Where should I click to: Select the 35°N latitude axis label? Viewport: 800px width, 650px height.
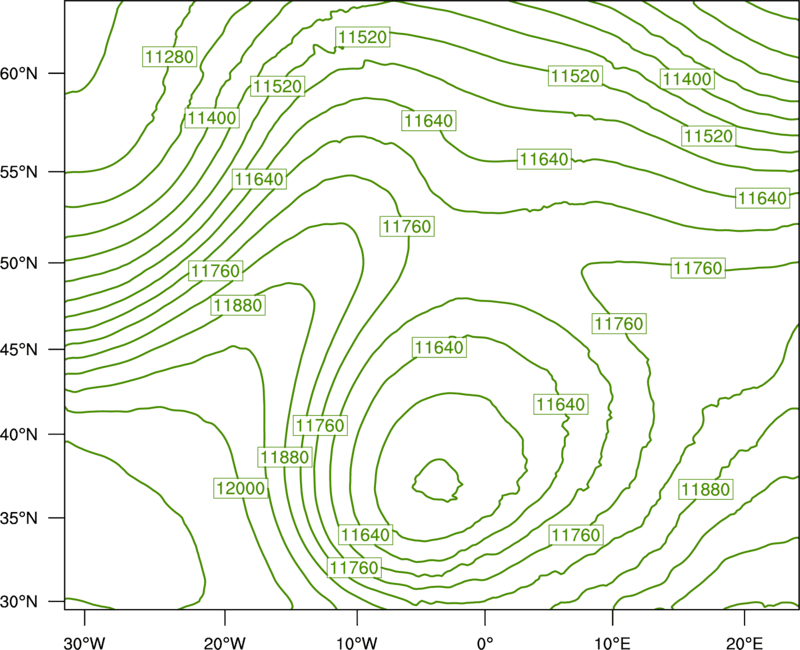(19, 518)
